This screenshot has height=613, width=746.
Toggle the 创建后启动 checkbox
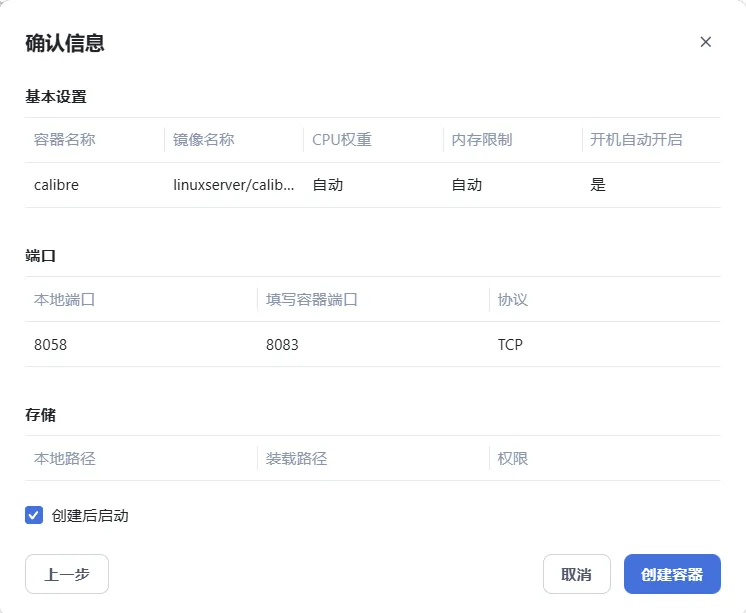[x=34, y=516]
